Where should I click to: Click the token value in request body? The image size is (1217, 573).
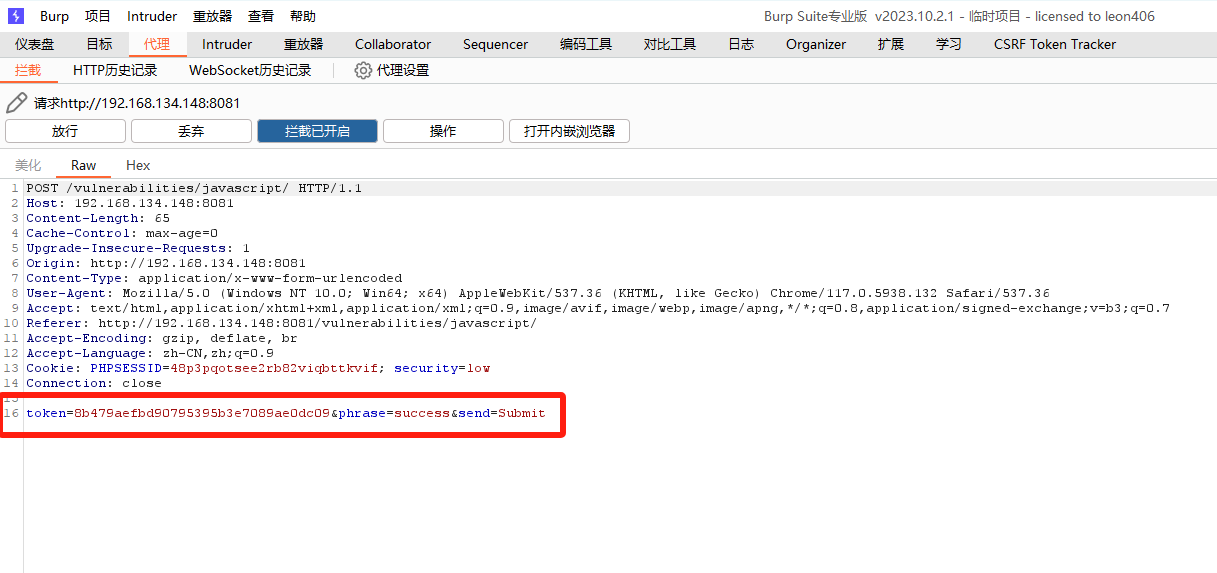[202, 413]
